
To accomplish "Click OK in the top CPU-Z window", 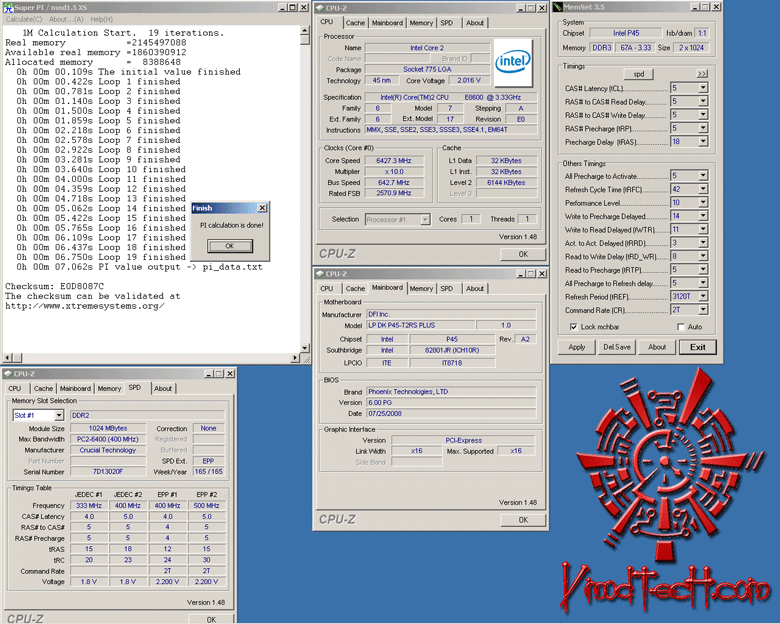I will tap(523, 254).
